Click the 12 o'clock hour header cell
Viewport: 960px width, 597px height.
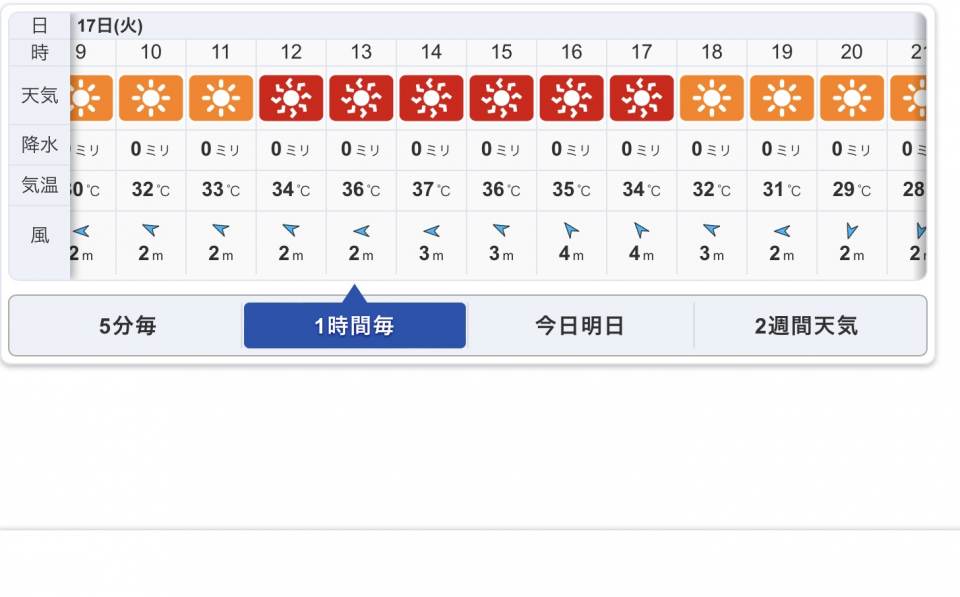point(291,53)
